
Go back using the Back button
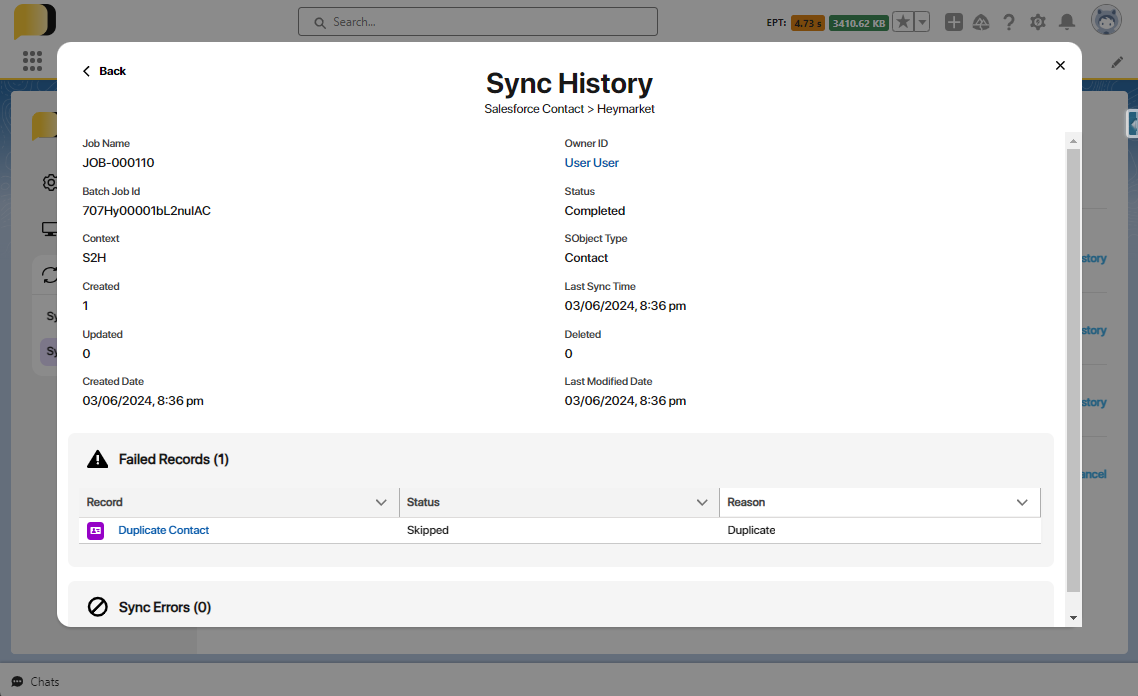pos(104,71)
